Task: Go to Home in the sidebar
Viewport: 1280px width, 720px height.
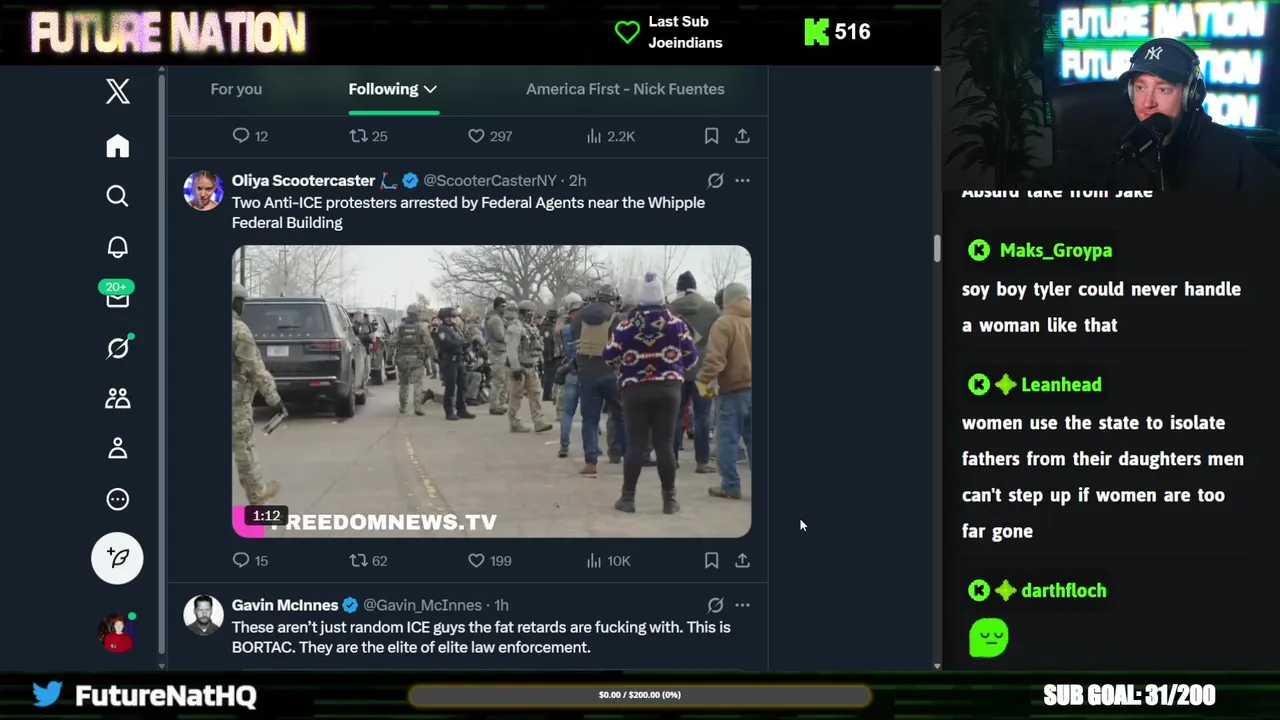Action: (x=118, y=146)
